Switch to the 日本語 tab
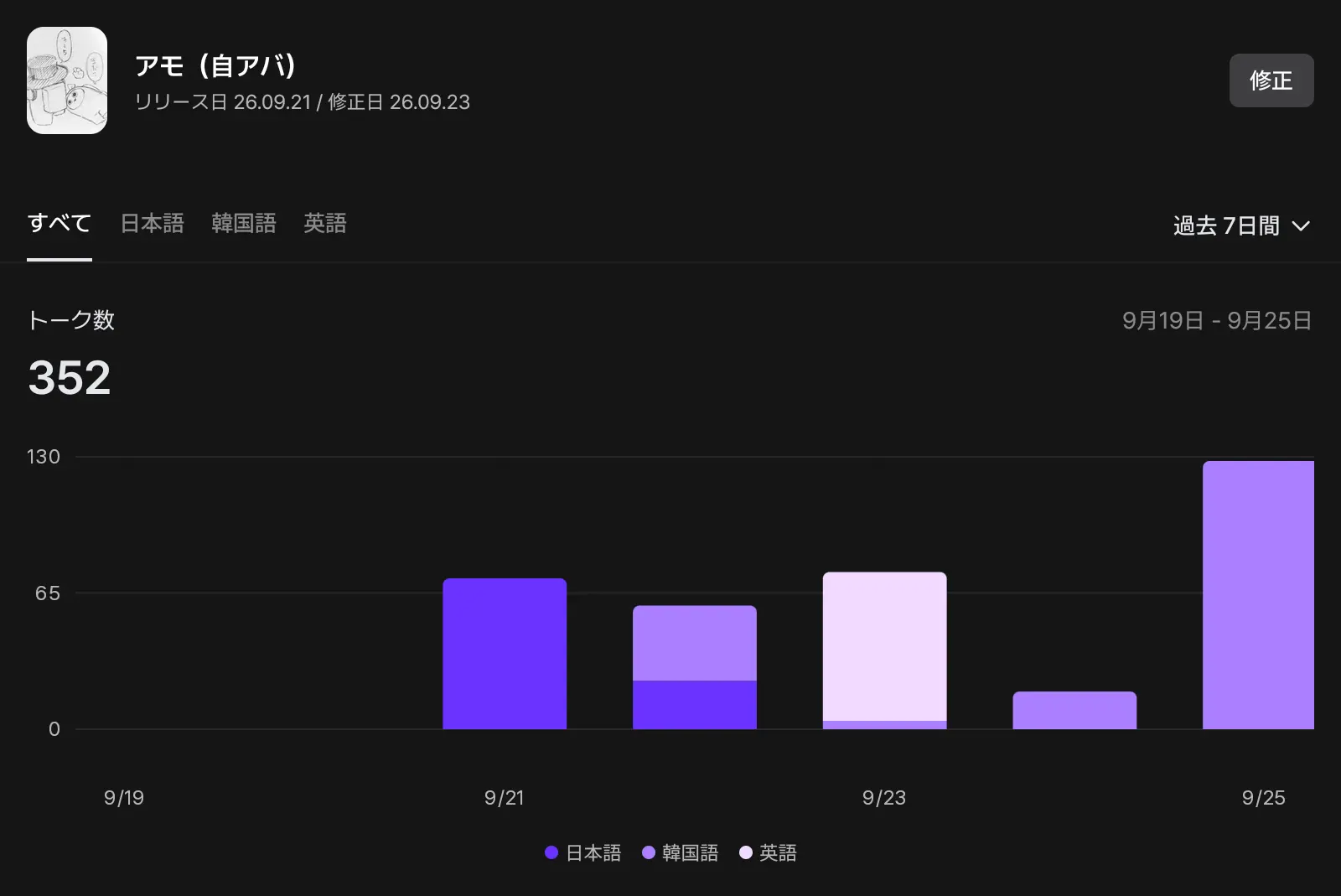Viewport: 1341px width, 896px height. point(152,223)
